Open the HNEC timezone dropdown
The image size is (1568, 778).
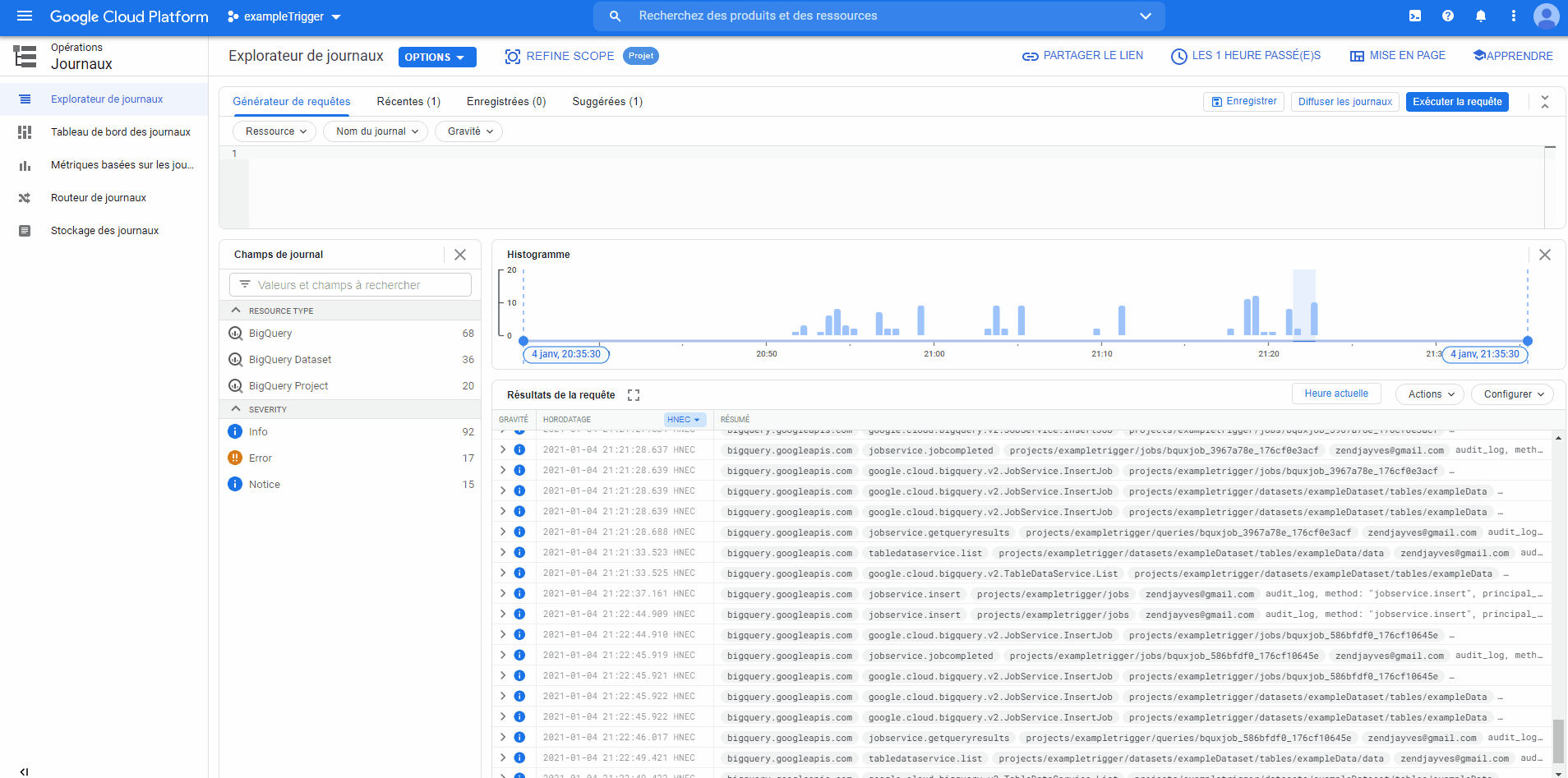[685, 420]
